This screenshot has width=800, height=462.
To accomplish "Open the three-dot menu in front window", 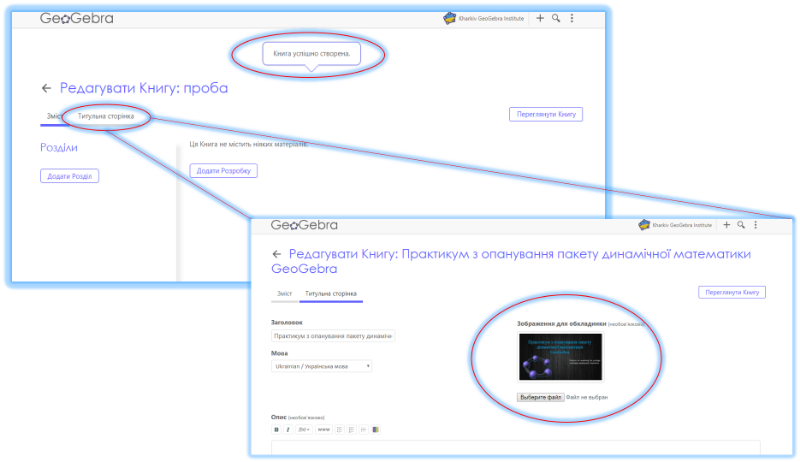I will pos(756,225).
